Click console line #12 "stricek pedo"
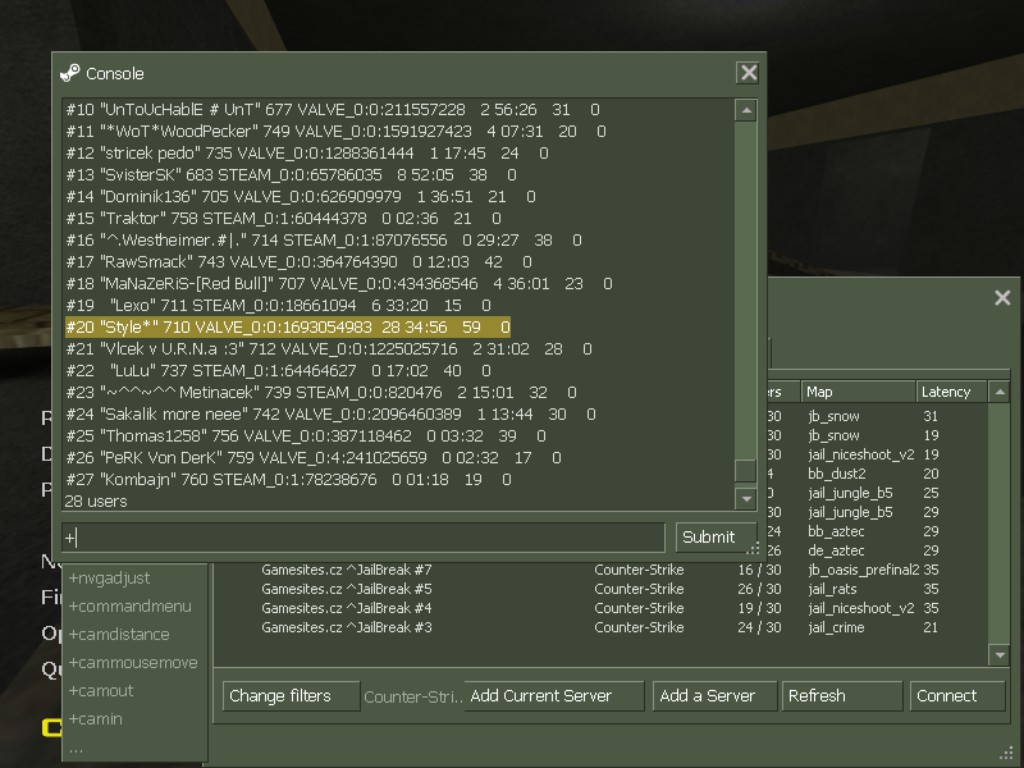The image size is (1024, 768). click(x=307, y=153)
